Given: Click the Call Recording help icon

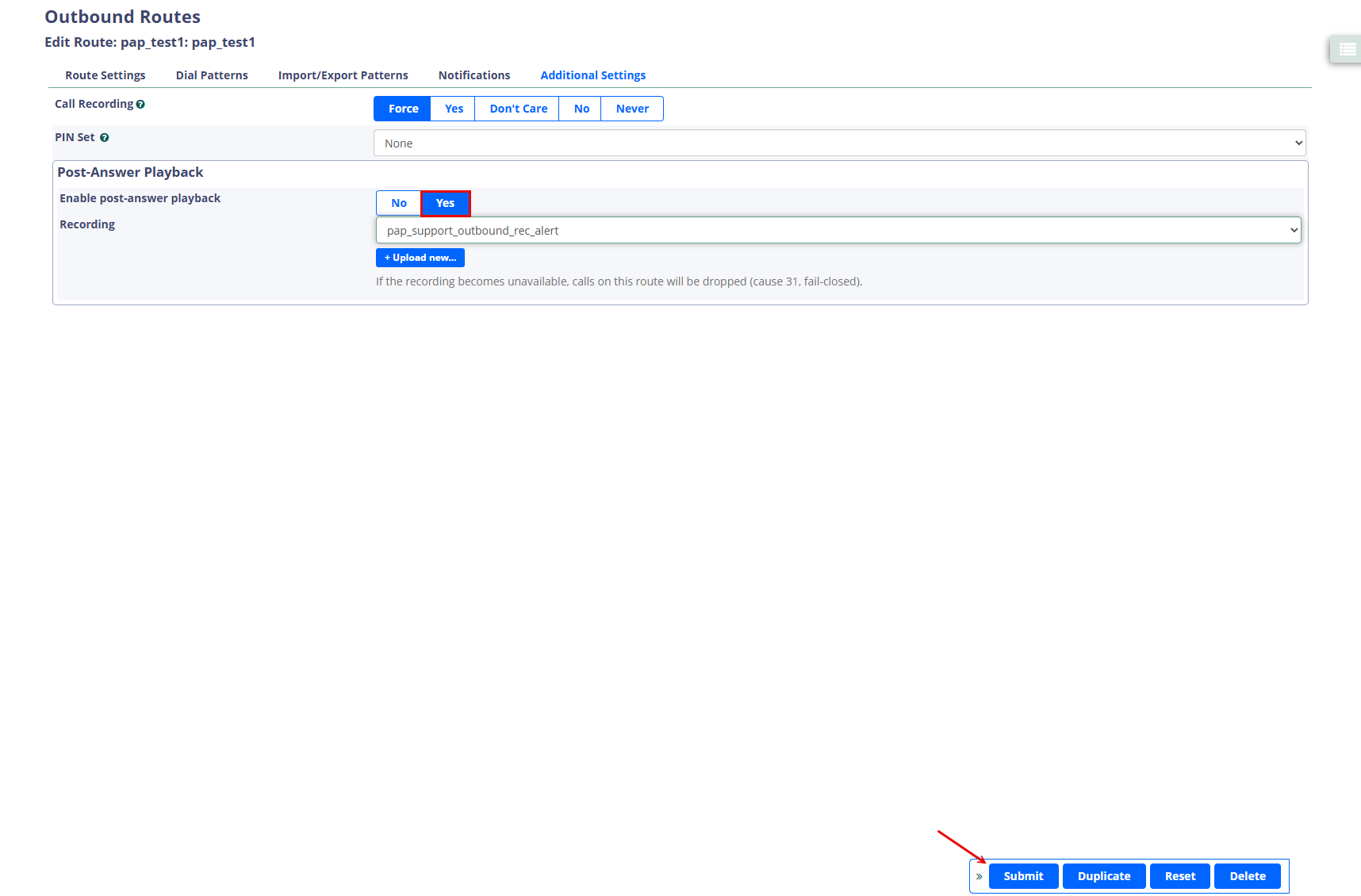Looking at the screenshot, I should point(140,105).
